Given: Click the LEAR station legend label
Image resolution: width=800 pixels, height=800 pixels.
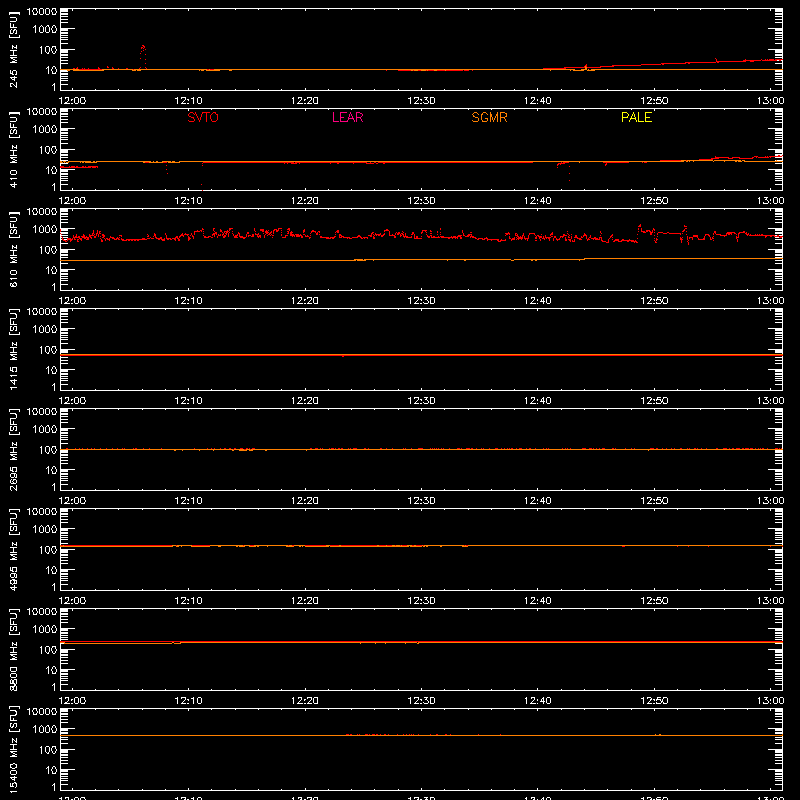Looking at the screenshot, I should [x=347, y=117].
